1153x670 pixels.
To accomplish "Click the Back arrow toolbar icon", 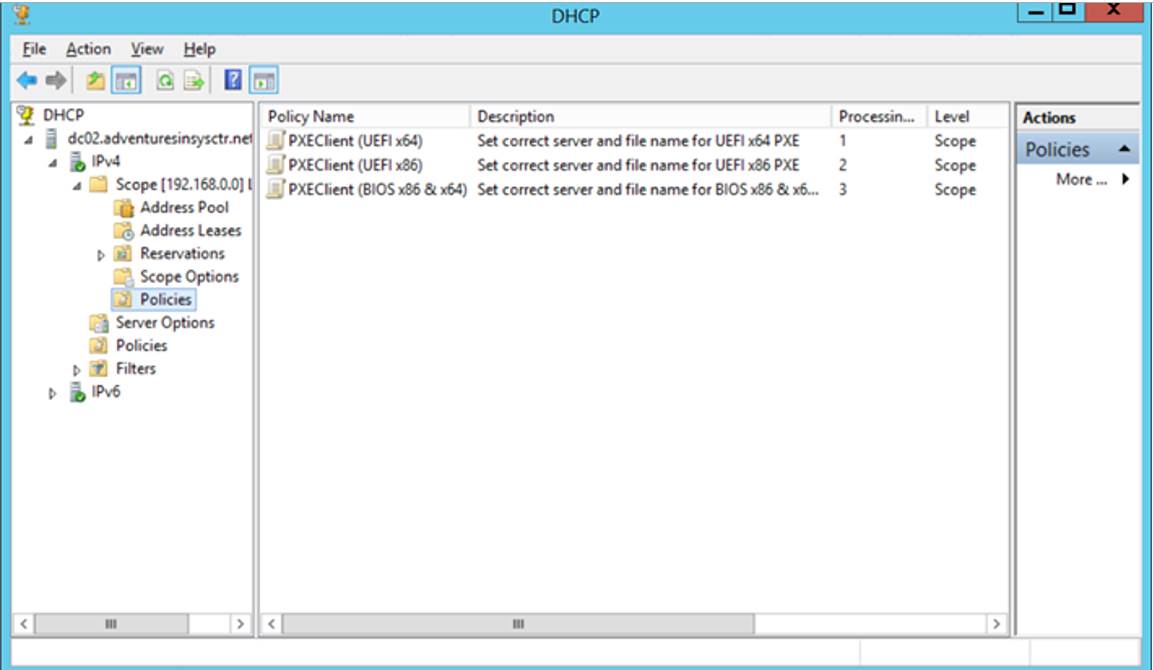I will click(x=27, y=80).
